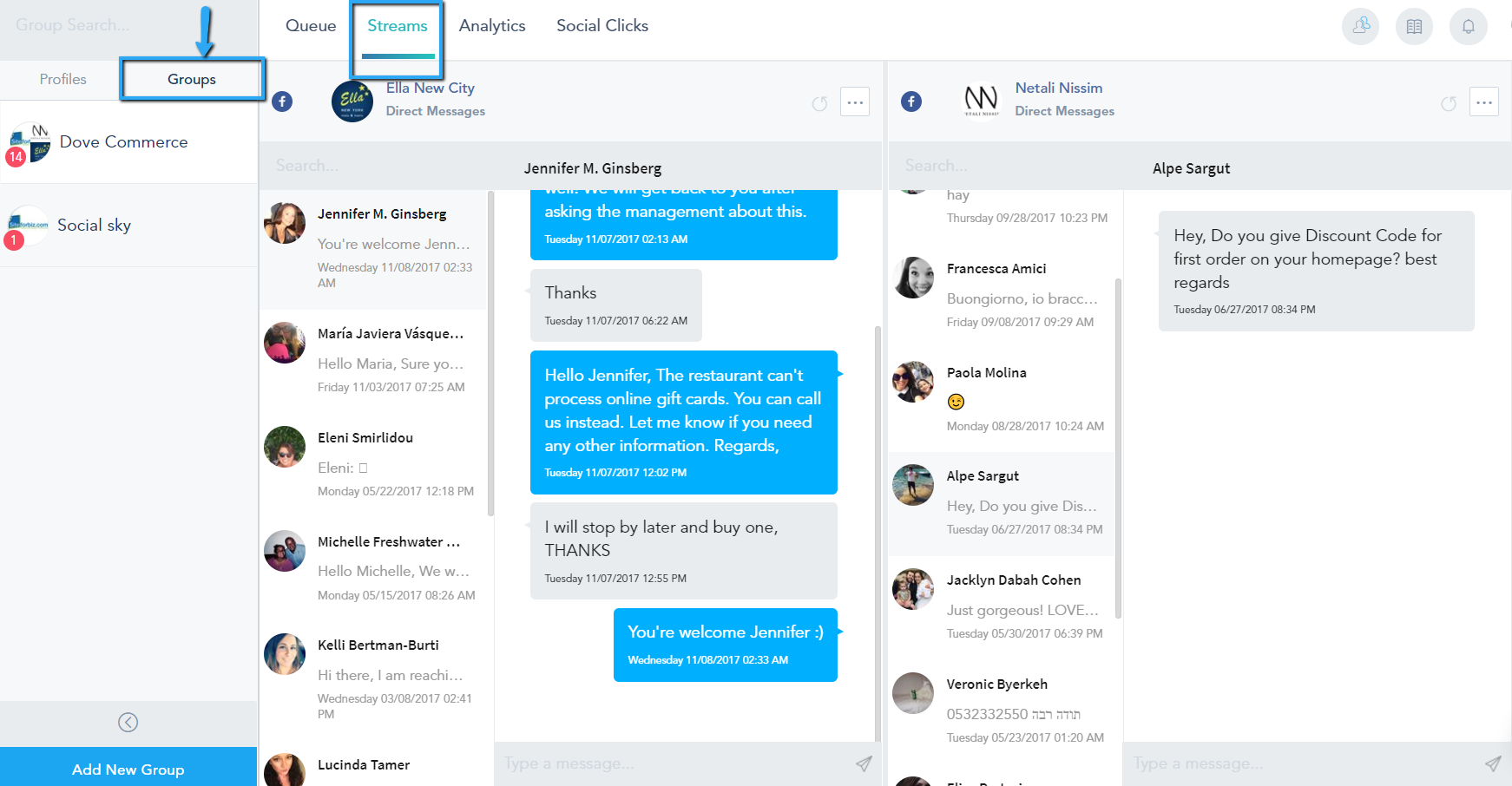The height and width of the screenshot is (786, 1512).
Task: Open Jacklyn Dabah Cohen conversation
Action: pos(1002,607)
